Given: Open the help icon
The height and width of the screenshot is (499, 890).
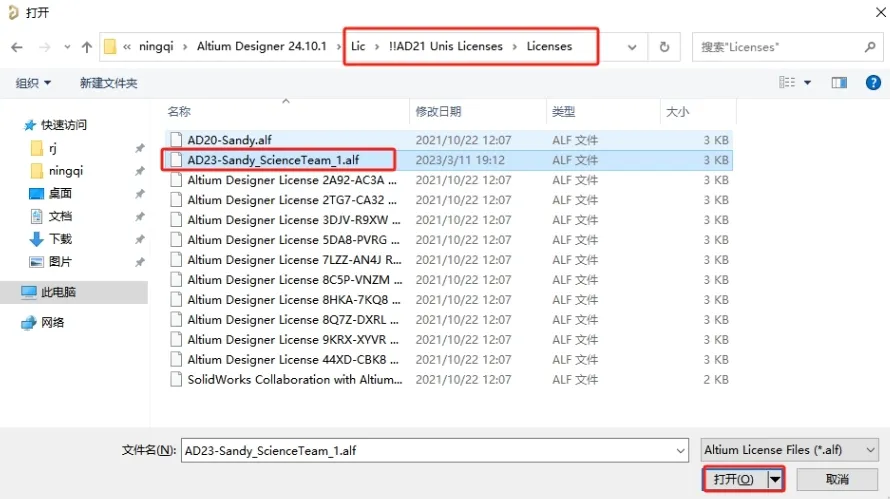Looking at the screenshot, I should (873, 83).
